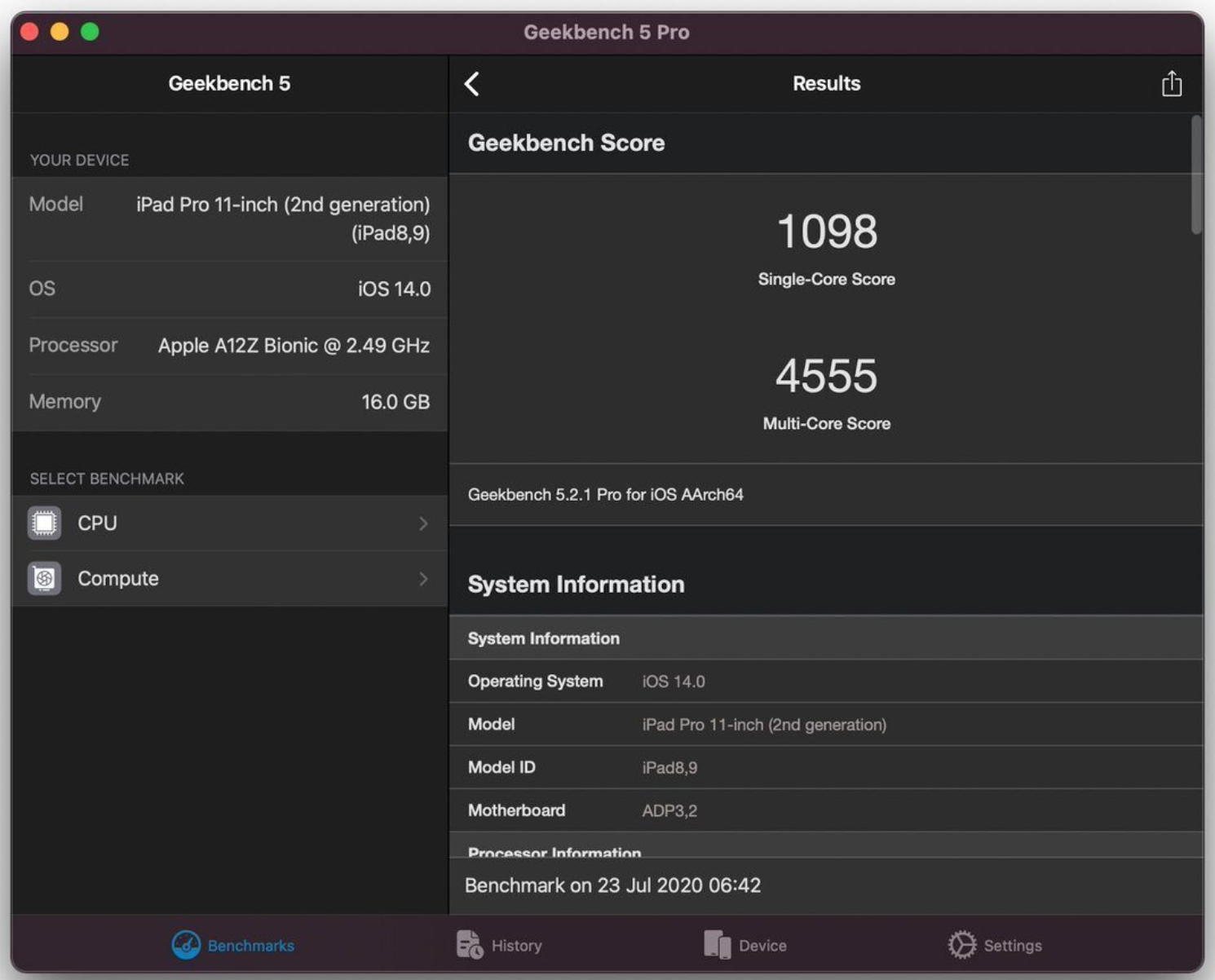Click the 1098 single-core score value
This screenshot has width=1215, height=980.
click(827, 232)
